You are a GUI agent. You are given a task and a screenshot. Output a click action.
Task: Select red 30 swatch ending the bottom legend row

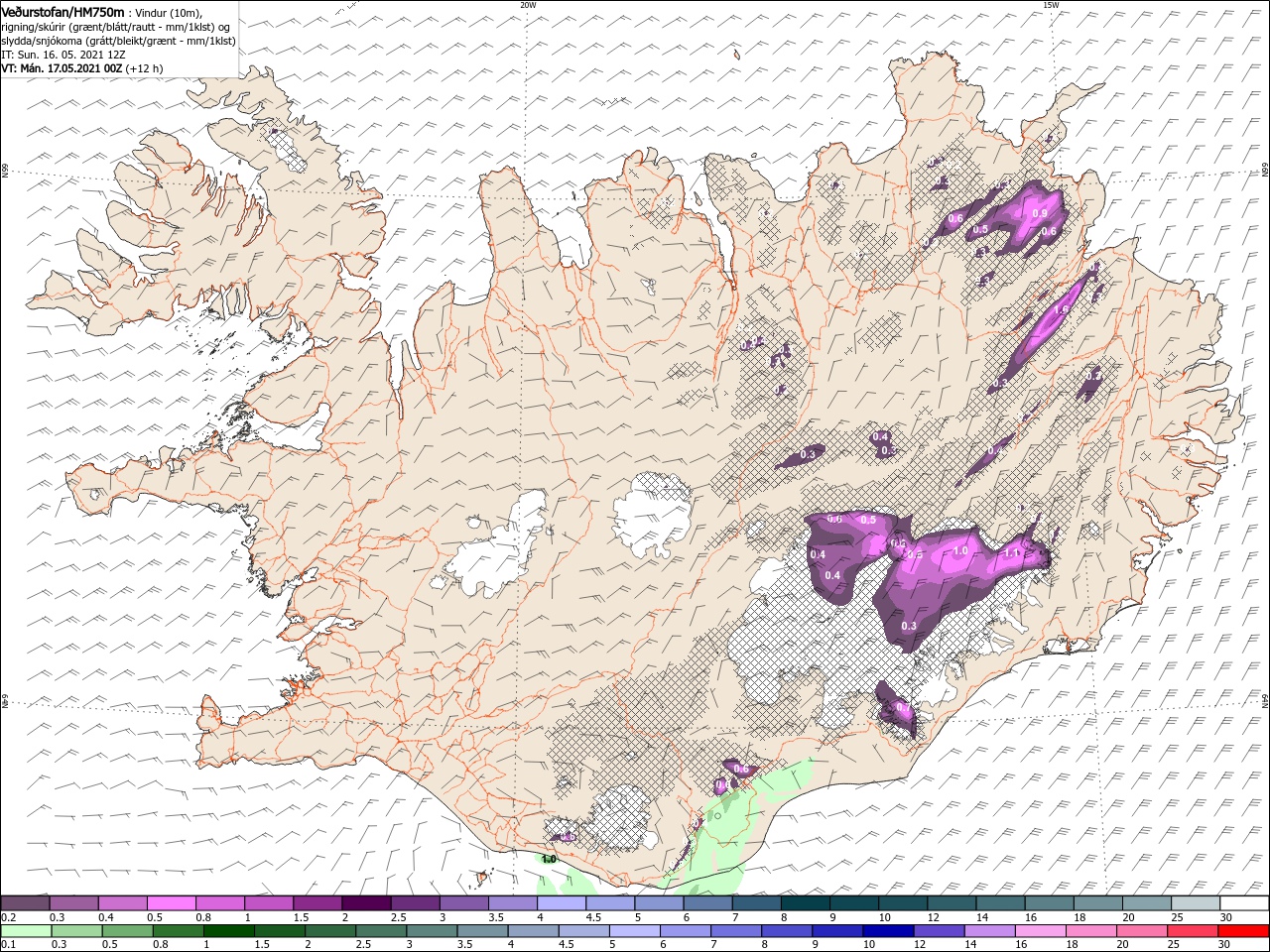(x=1245, y=931)
